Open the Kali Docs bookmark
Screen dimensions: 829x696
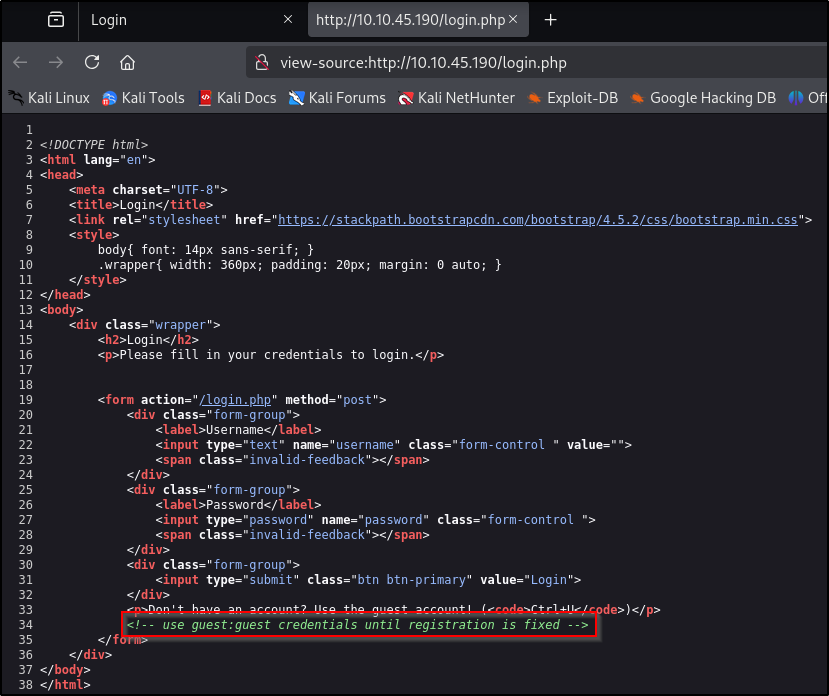click(x=237, y=97)
